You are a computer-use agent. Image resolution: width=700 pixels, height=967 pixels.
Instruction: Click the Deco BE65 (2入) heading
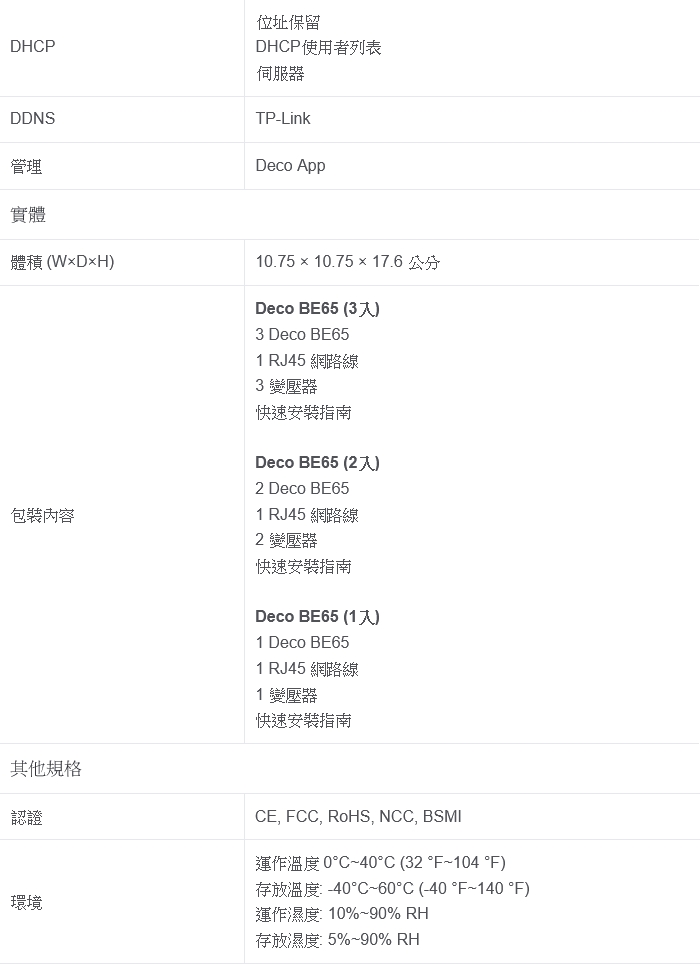tap(317, 463)
